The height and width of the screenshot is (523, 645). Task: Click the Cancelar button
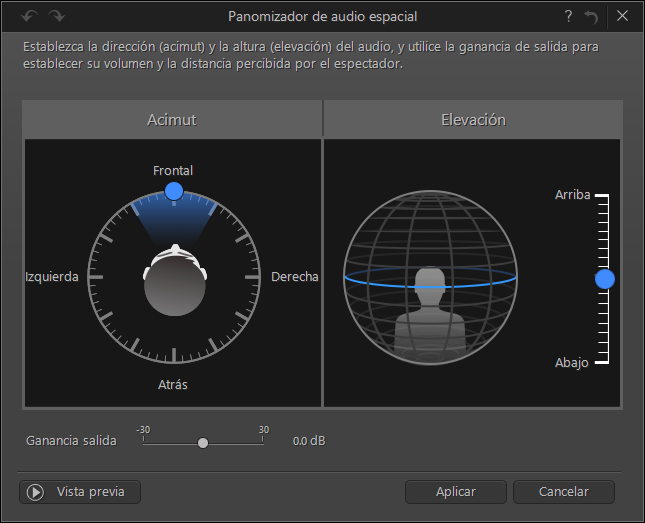click(564, 492)
